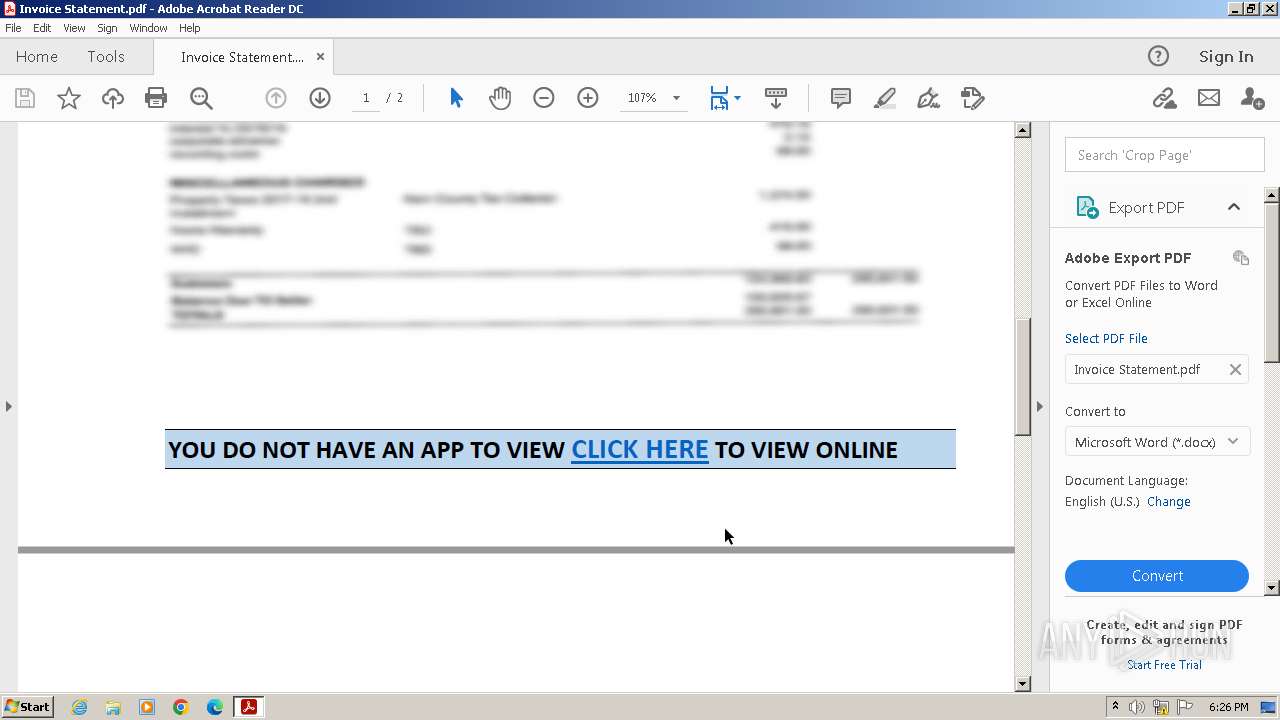Activate the Selection arrow tool

tap(456, 98)
